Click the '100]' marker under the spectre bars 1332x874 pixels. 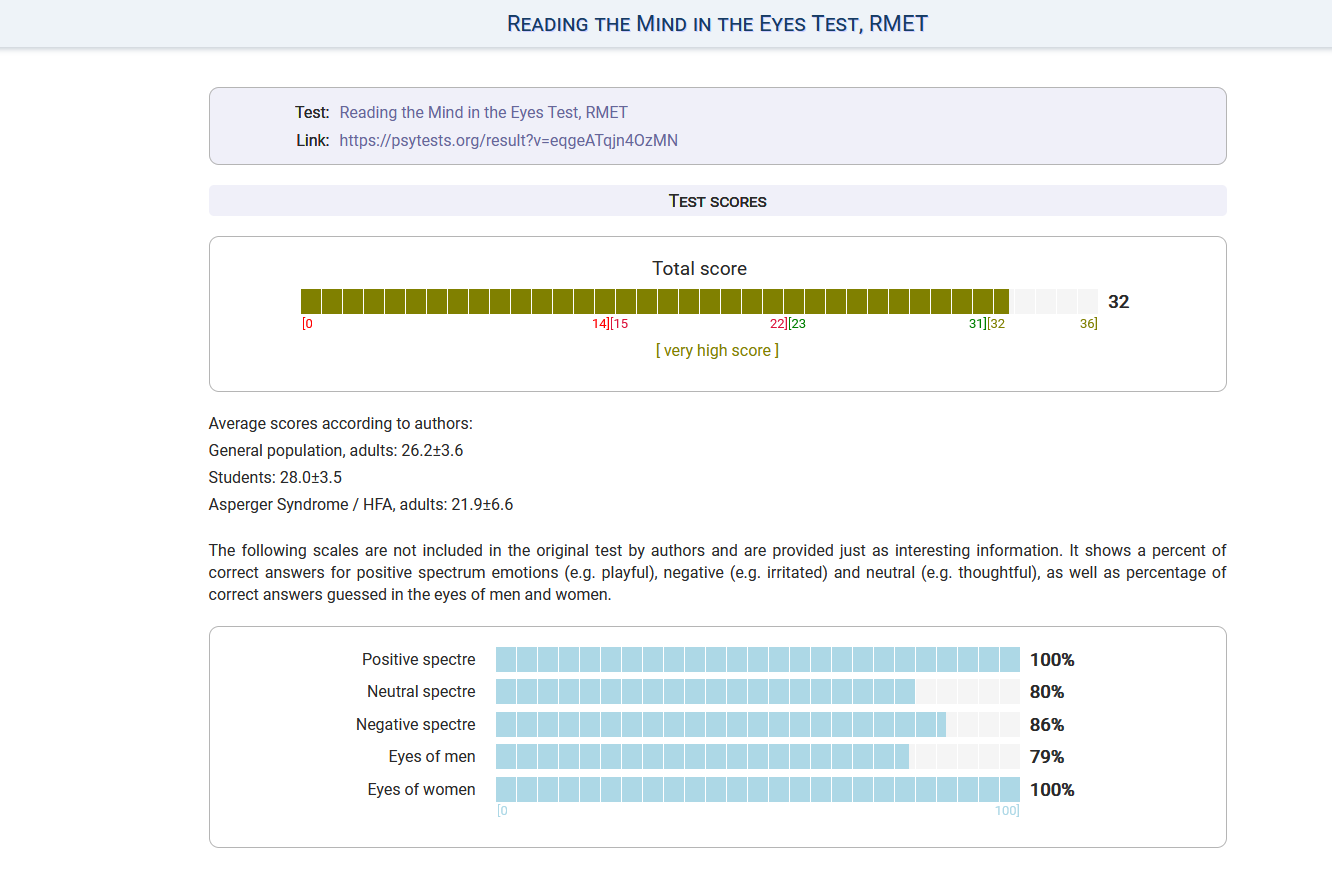pyautogui.click(x=1007, y=811)
